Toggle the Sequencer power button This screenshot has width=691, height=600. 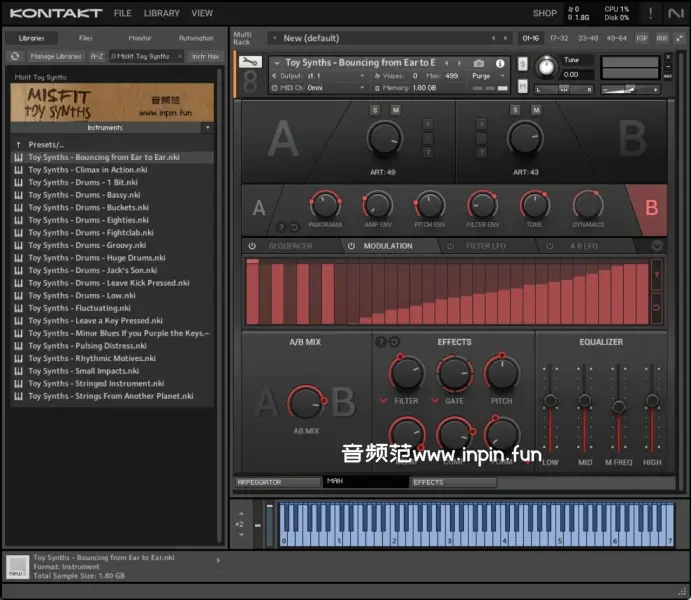(252, 246)
